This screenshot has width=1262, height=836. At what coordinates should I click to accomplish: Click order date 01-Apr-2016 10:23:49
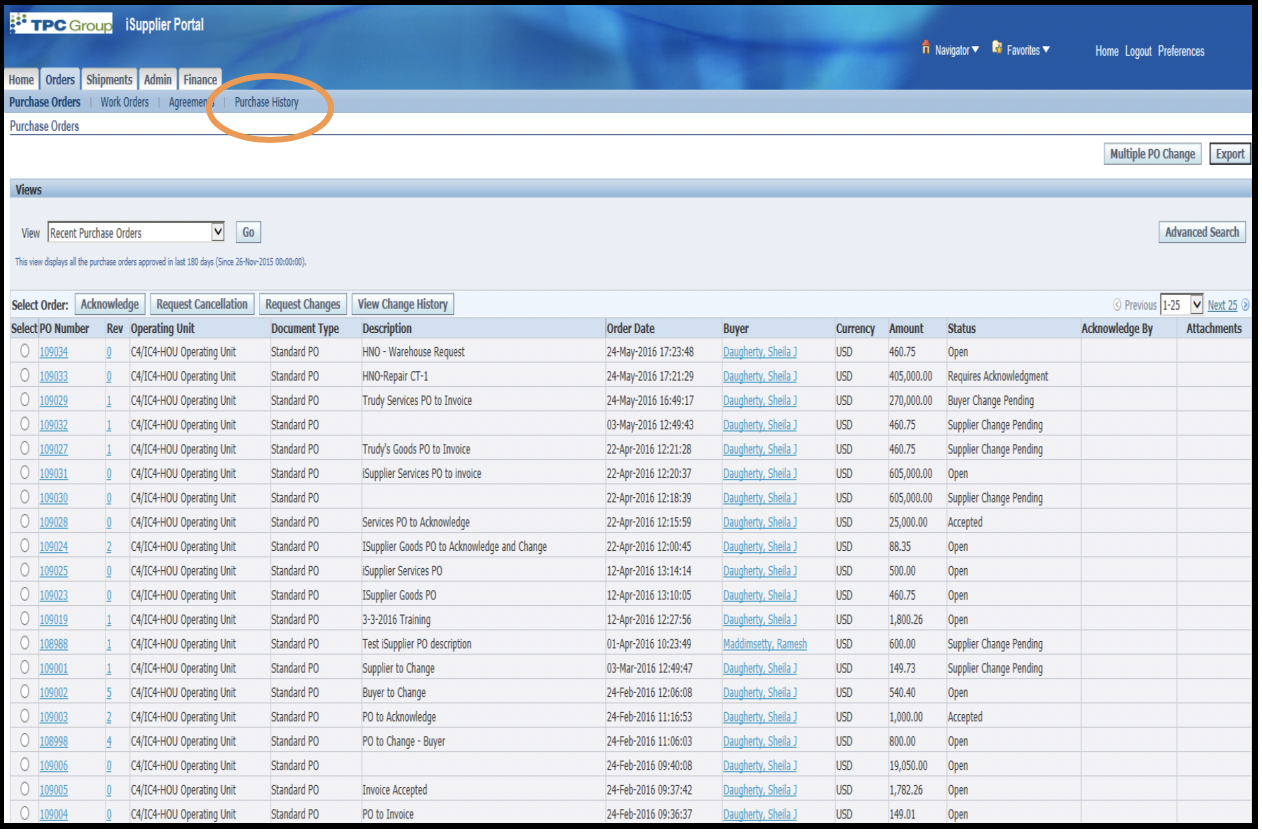pos(650,644)
